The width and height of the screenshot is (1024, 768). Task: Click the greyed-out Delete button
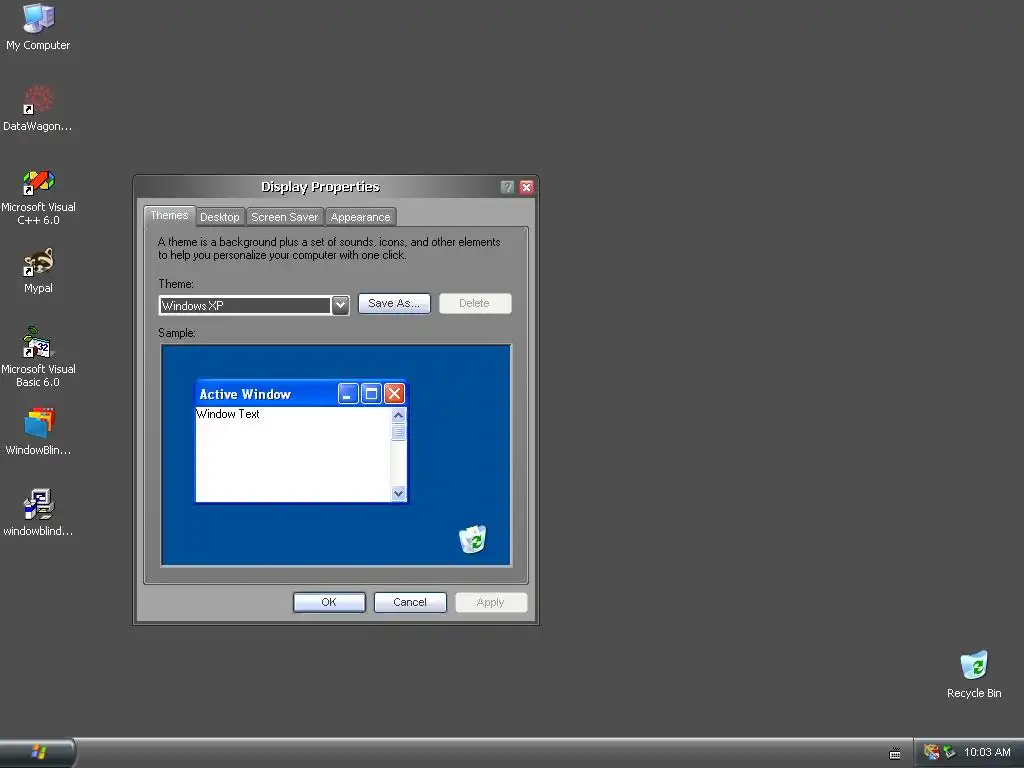pyautogui.click(x=475, y=303)
